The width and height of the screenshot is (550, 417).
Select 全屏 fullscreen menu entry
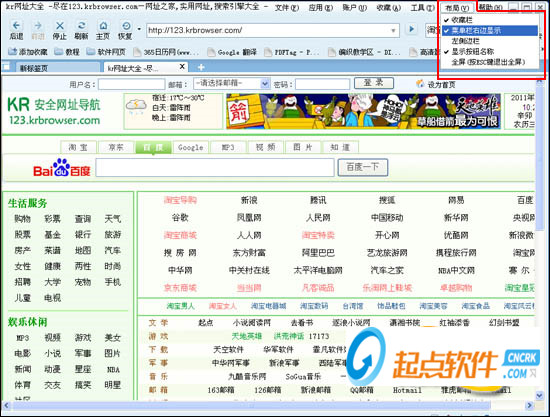point(489,62)
